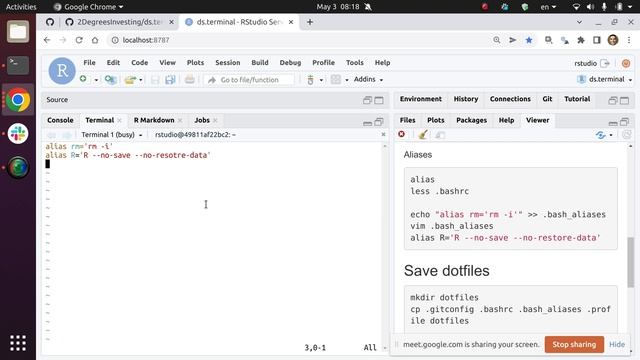Switch to the Packages tab
640x360 pixels.
pos(471,120)
